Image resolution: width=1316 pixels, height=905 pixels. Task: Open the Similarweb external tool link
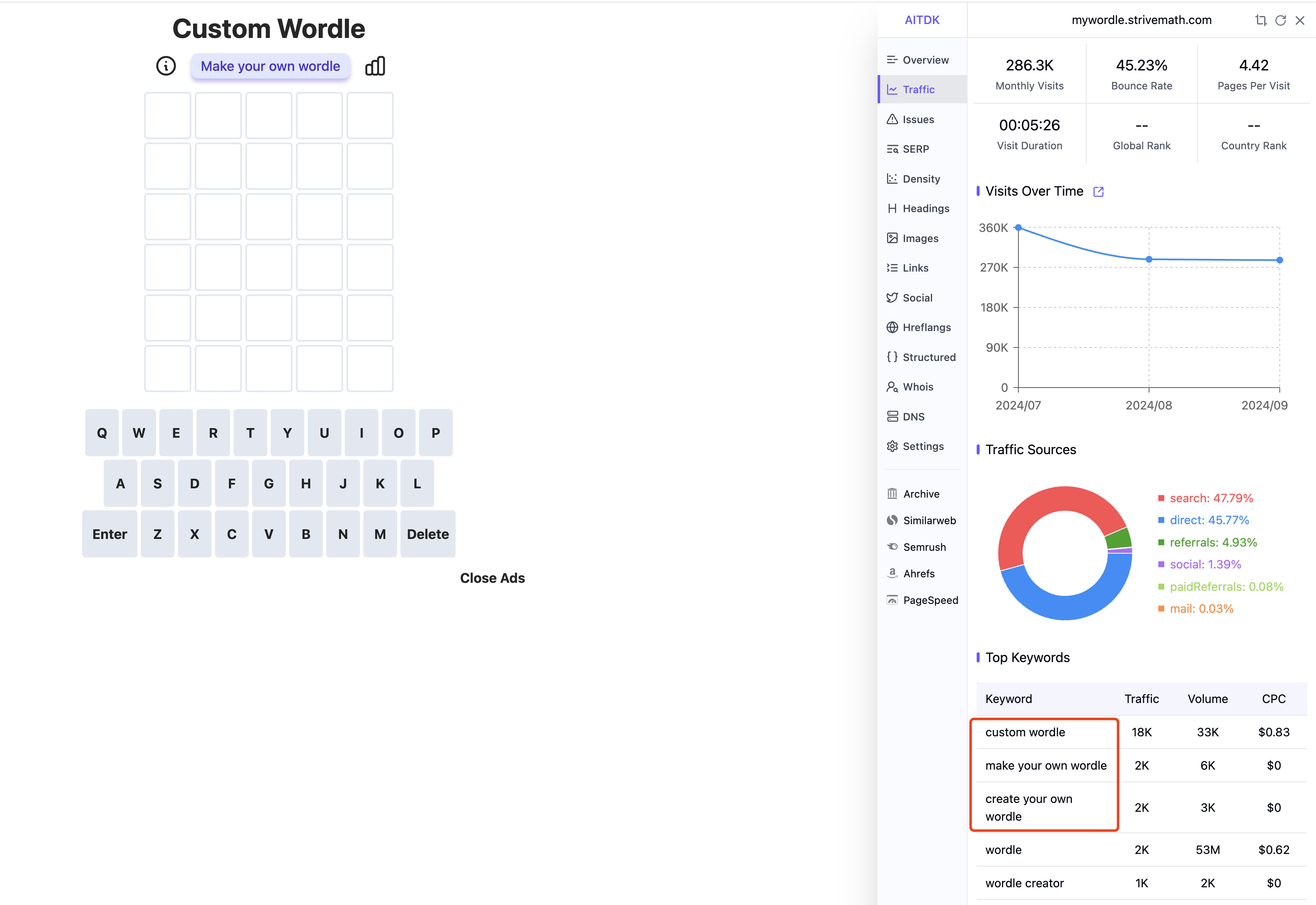click(x=922, y=521)
